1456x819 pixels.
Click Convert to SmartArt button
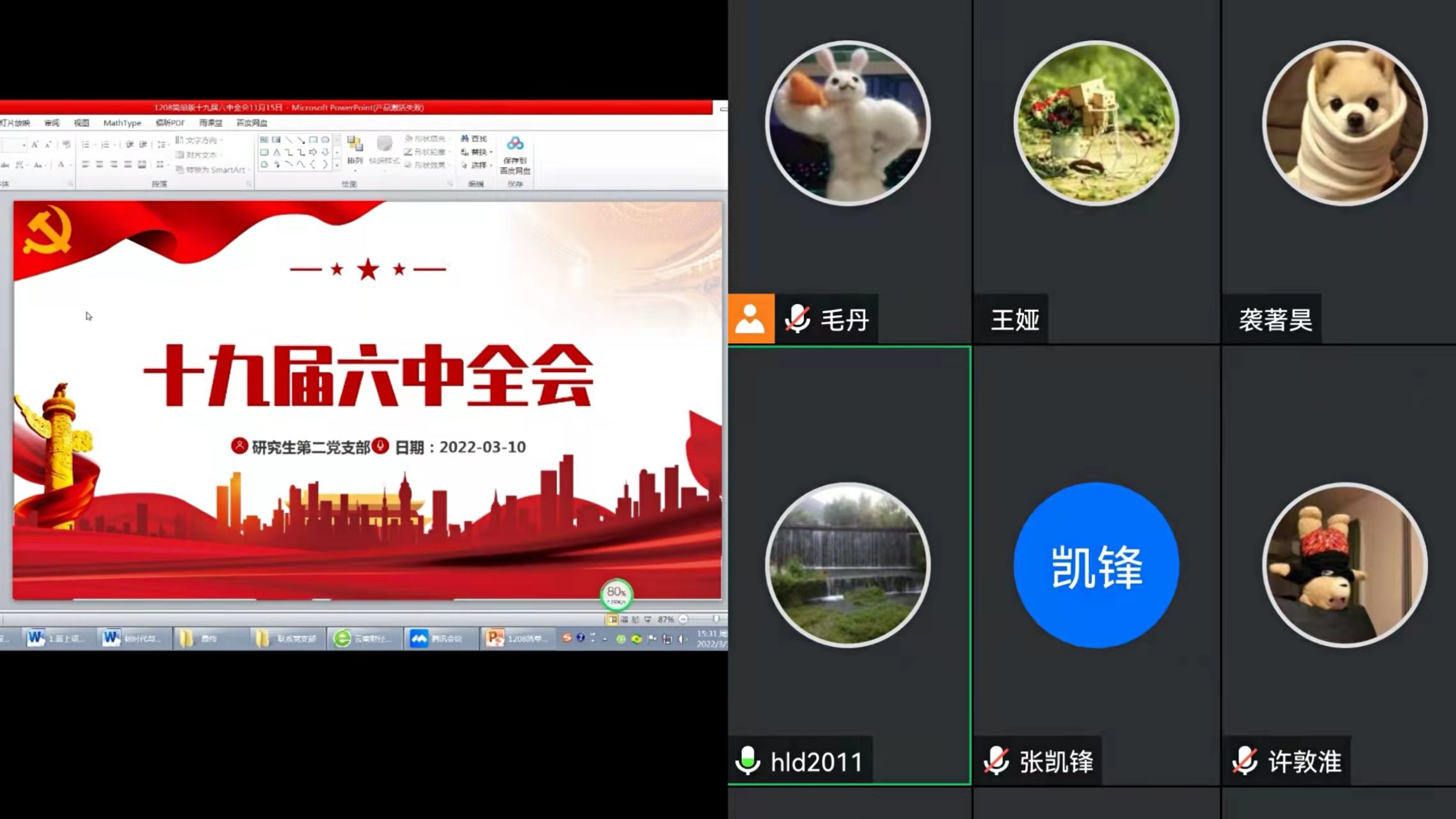tap(211, 170)
